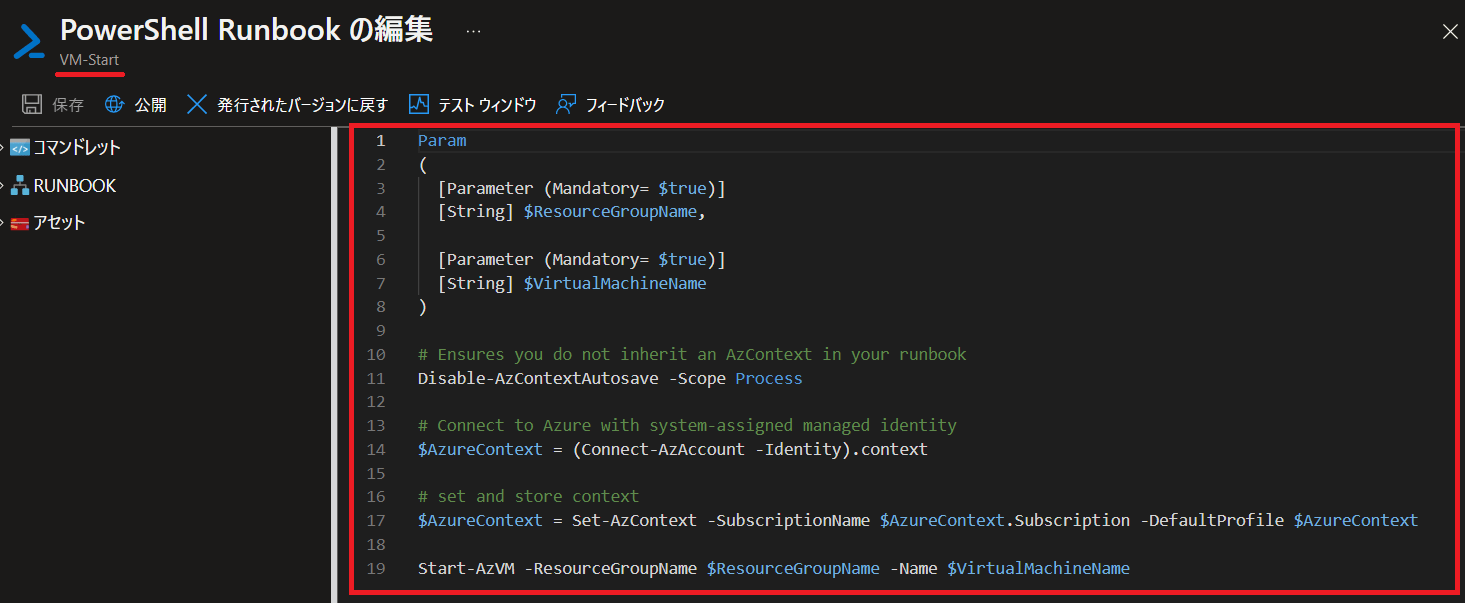Click the X icon to revert version
Image resolution: width=1465 pixels, height=603 pixels.
[x=197, y=104]
